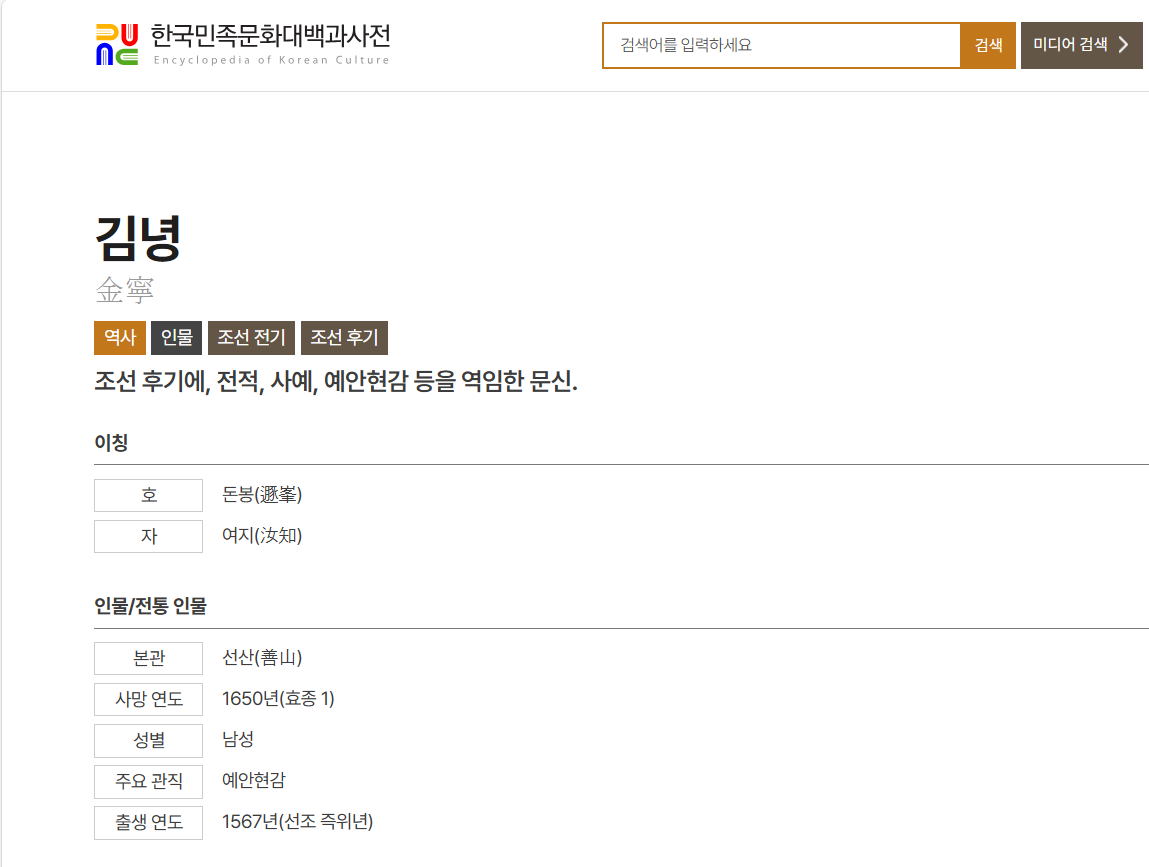Click the chevron arrow on 미디어 검색
The width and height of the screenshot is (1149, 867).
point(1123,45)
